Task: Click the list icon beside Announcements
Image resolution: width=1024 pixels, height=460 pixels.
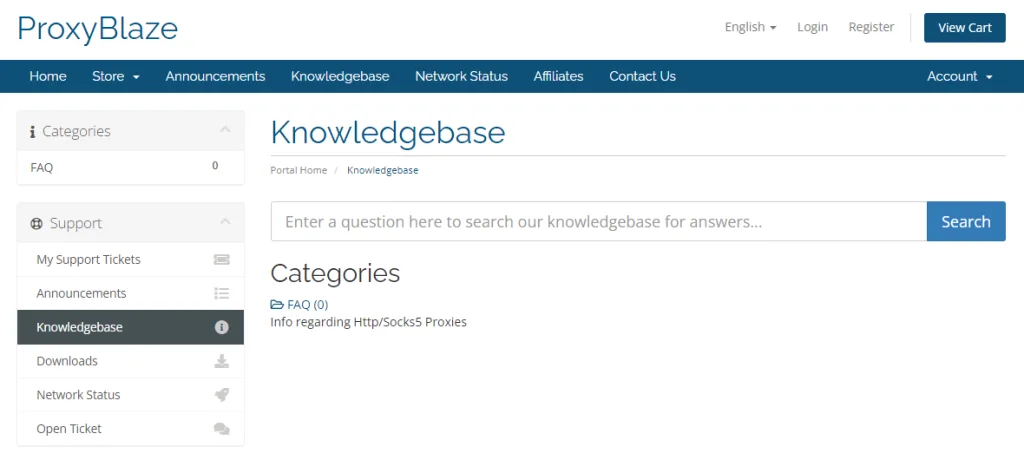Action: 221,294
